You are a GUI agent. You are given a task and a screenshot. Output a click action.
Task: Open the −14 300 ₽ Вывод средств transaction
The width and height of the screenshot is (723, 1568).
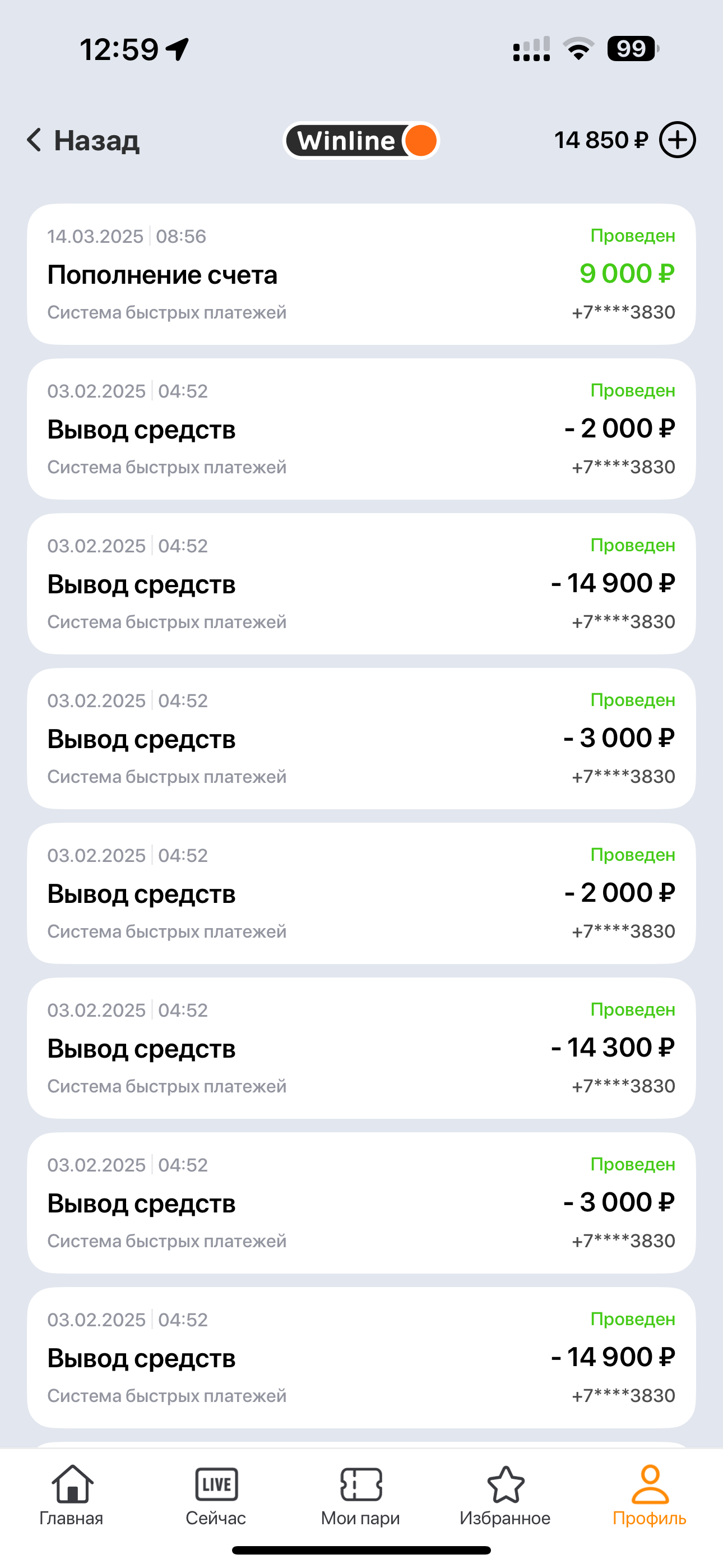click(x=361, y=1048)
